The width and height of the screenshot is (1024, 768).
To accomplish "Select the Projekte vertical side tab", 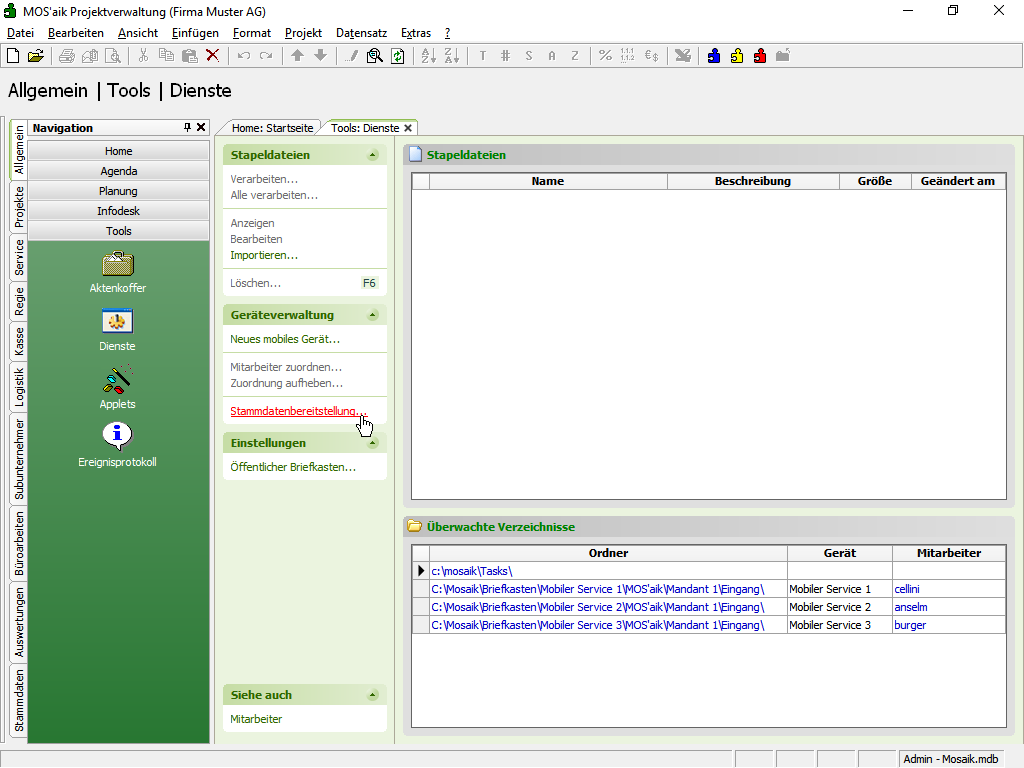I will (x=19, y=207).
